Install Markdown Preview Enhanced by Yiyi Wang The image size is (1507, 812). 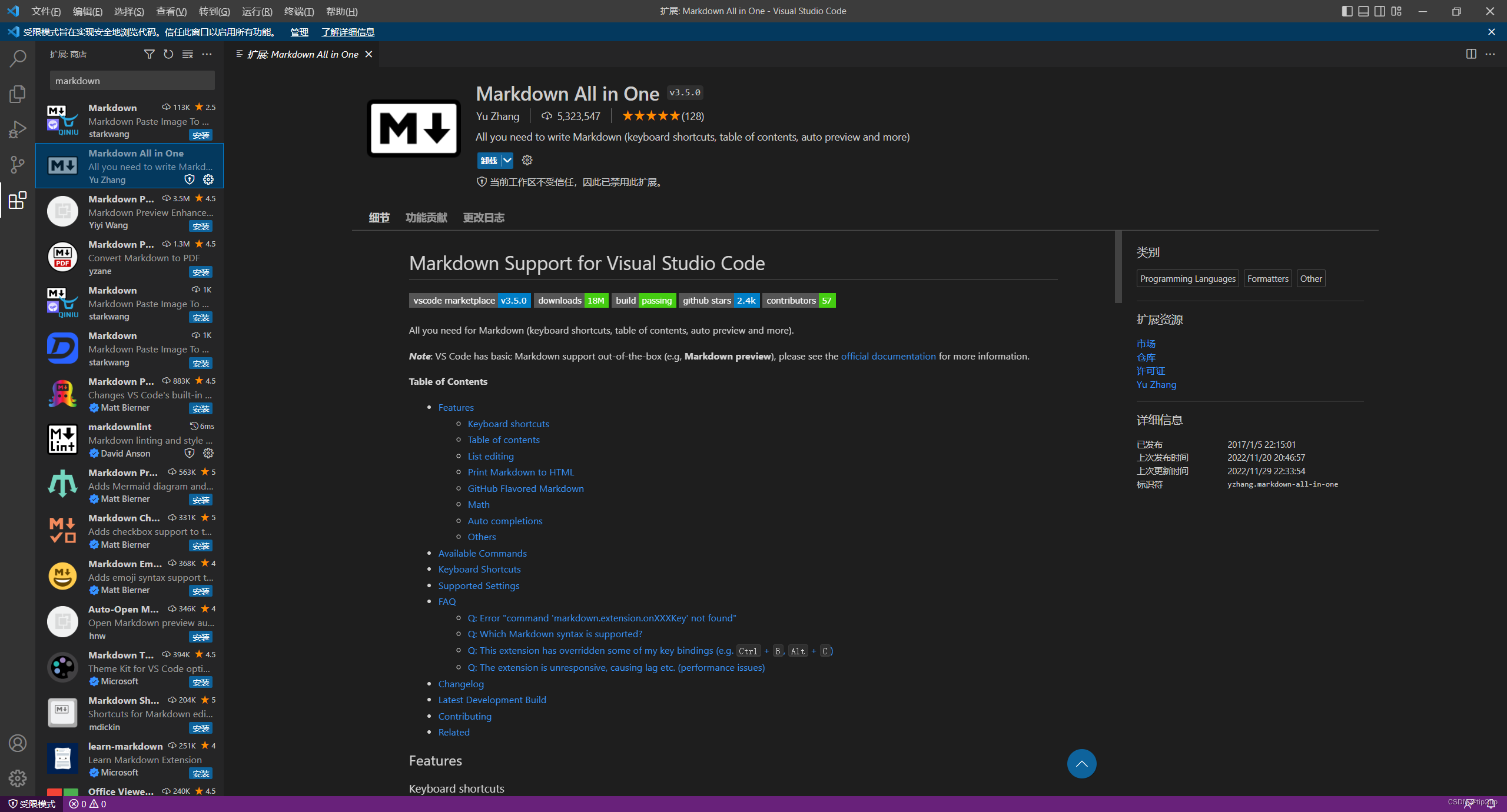[201, 226]
